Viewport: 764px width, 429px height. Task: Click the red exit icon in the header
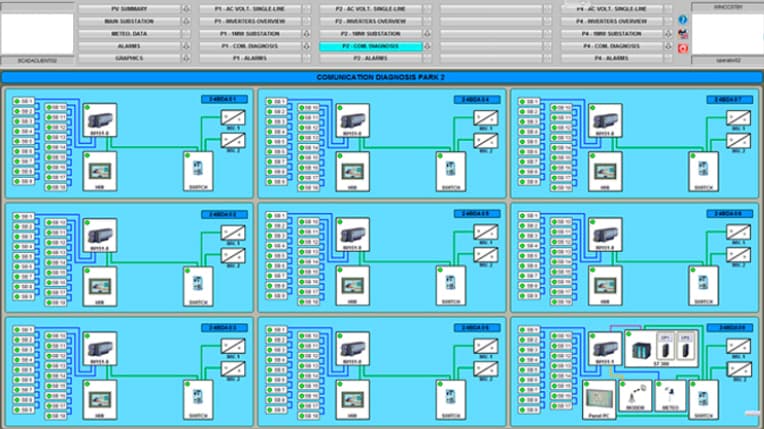pos(682,47)
